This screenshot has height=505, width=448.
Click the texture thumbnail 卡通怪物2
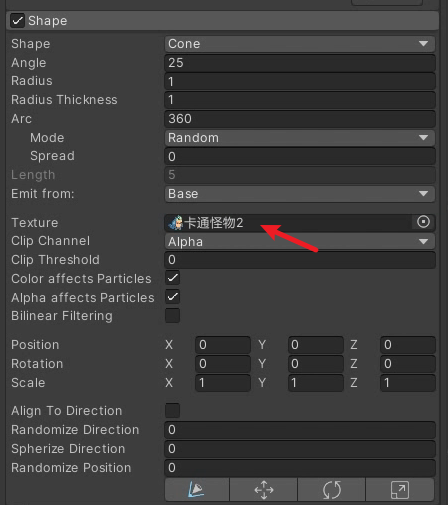[176, 223]
